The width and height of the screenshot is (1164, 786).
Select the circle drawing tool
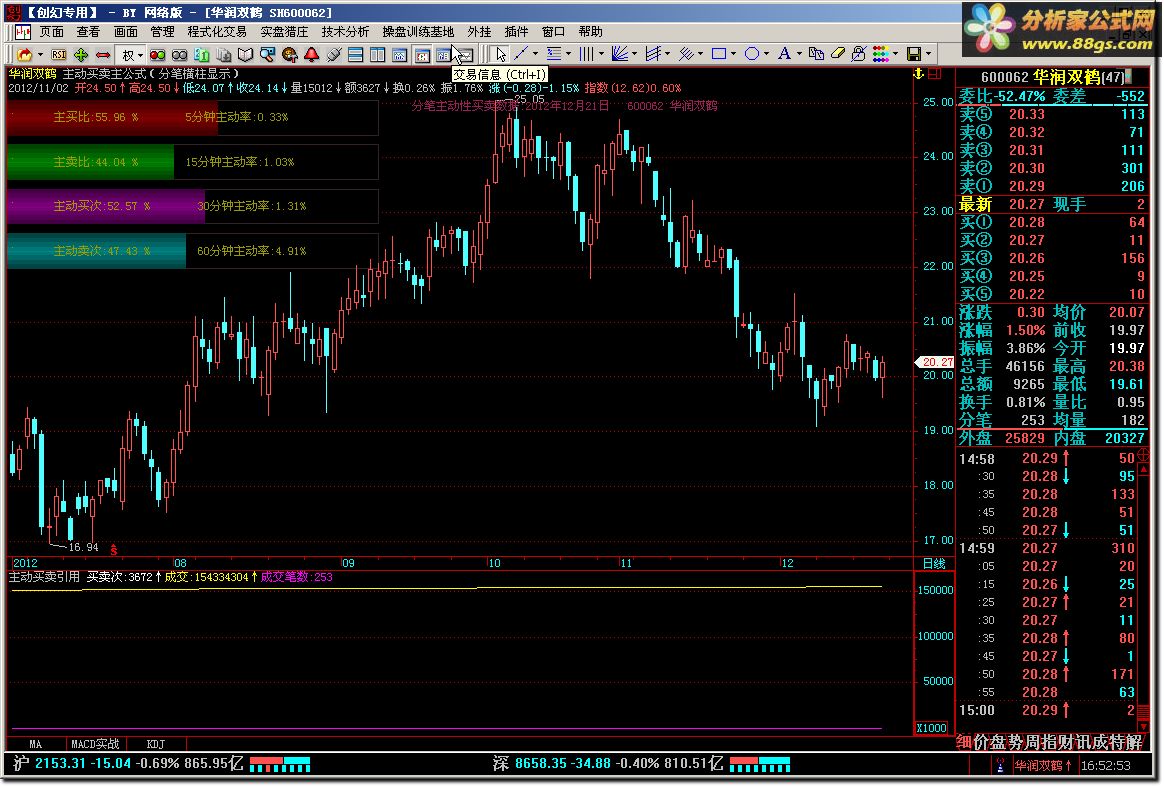pyautogui.click(x=752, y=54)
